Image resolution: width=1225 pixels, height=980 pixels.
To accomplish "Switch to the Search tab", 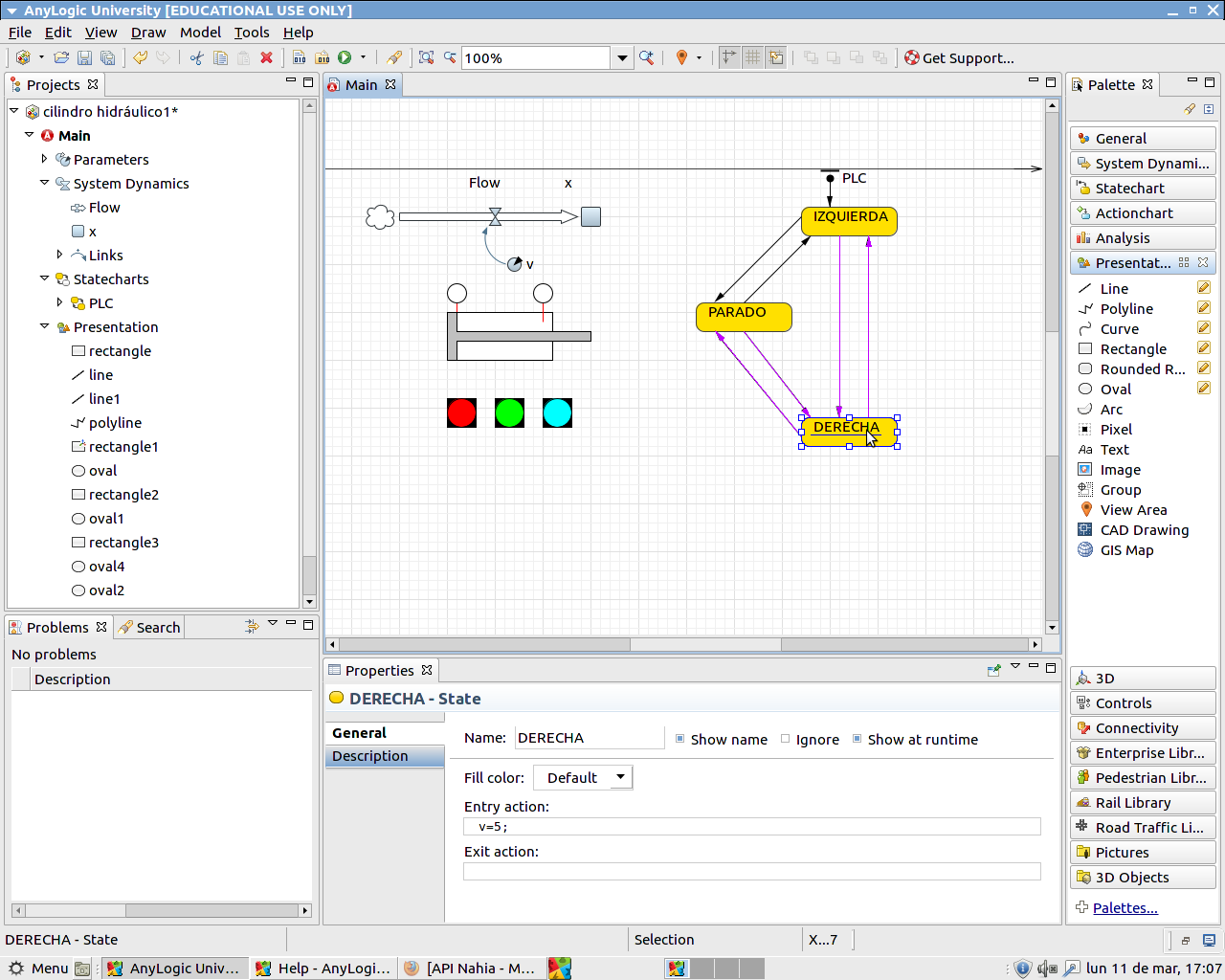I will [x=149, y=628].
